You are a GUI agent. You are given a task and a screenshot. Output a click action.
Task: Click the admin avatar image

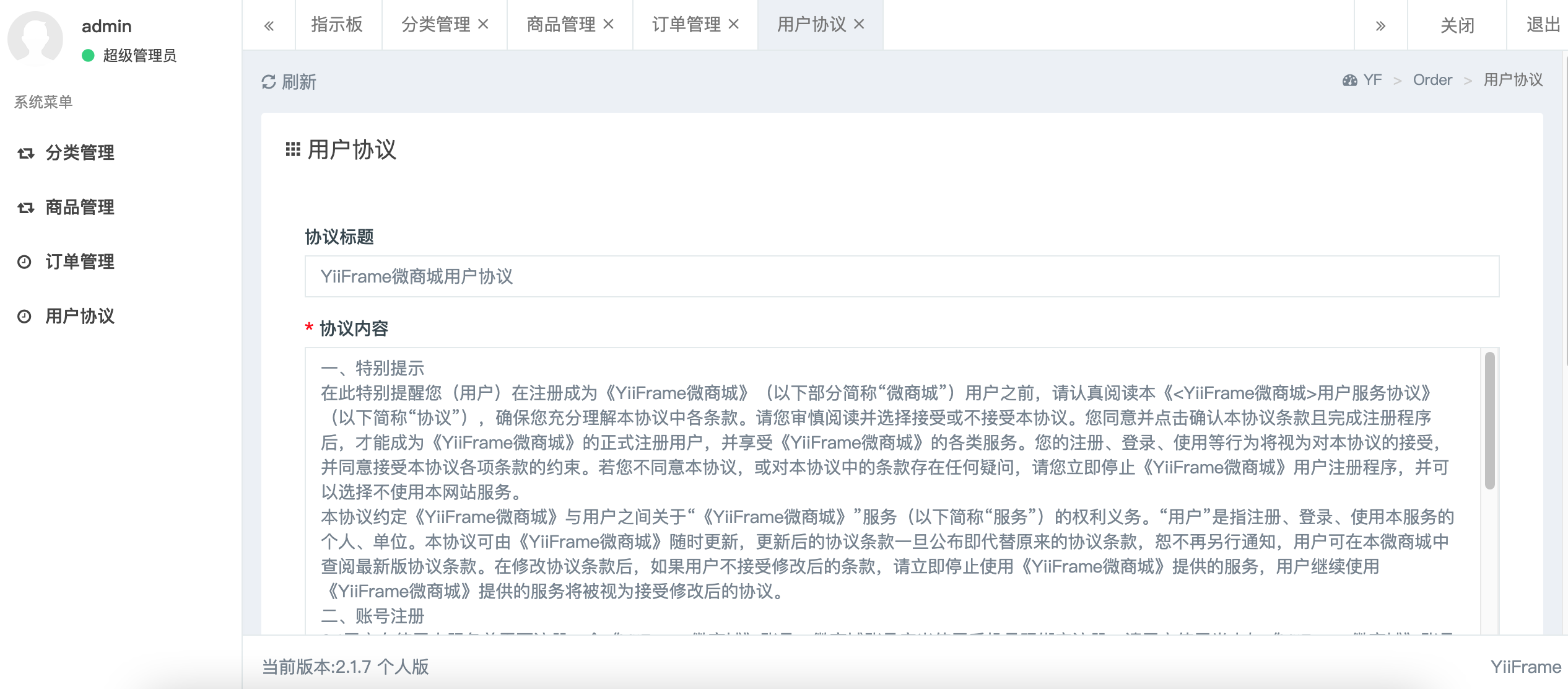click(35, 38)
